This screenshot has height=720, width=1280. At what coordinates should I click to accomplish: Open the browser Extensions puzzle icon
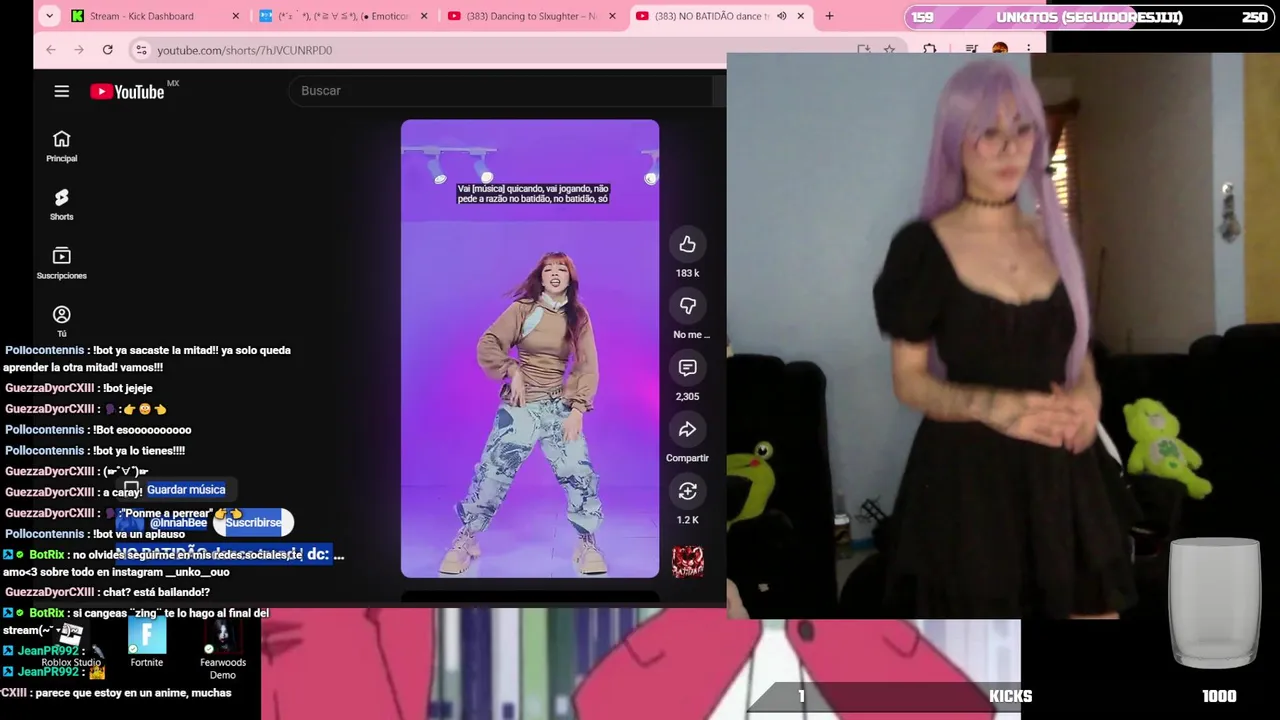(x=930, y=49)
